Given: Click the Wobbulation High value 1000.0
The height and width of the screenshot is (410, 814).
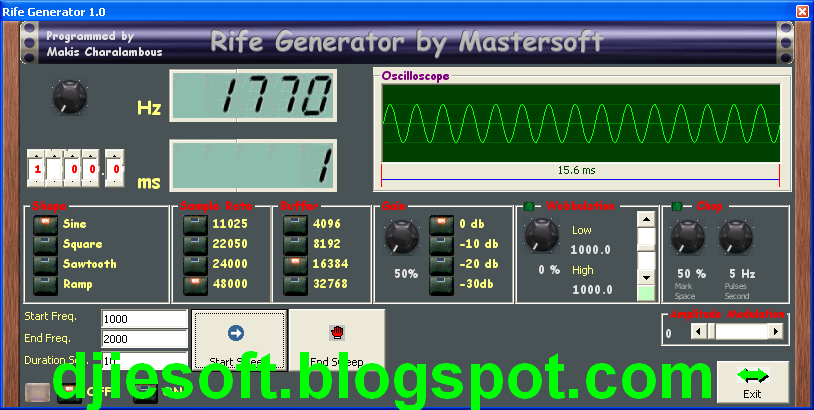Looking at the screenshot, I should coord(592,290).
